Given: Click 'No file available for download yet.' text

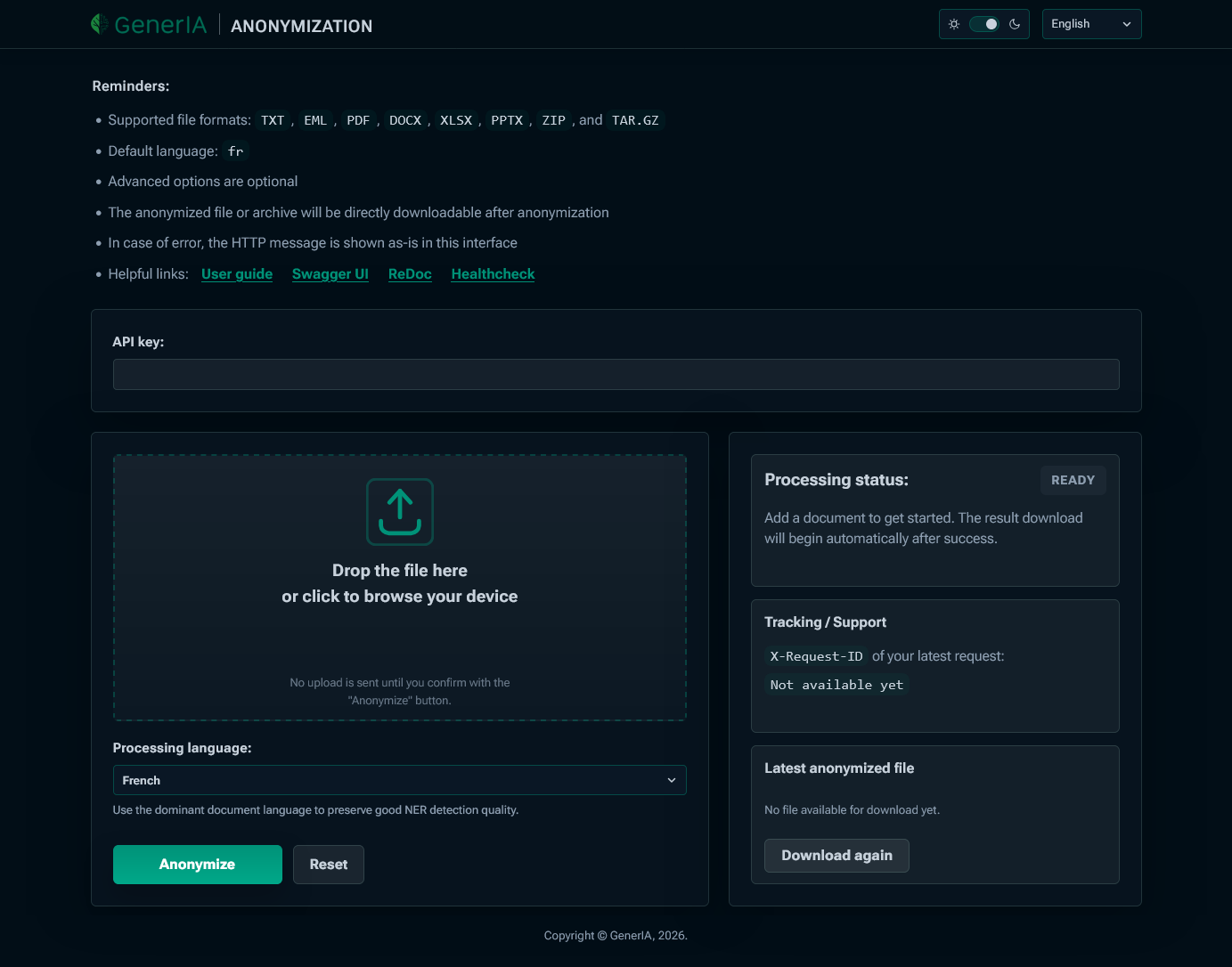Looking at the screenshot, I should point(853,810).
